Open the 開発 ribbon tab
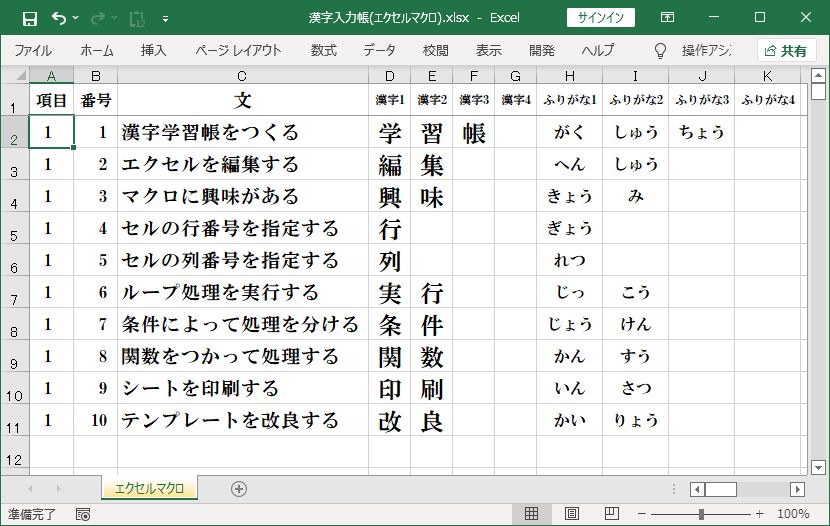This screenshot has width=830, height=526. pyautogui.click(x=542, y=50)
